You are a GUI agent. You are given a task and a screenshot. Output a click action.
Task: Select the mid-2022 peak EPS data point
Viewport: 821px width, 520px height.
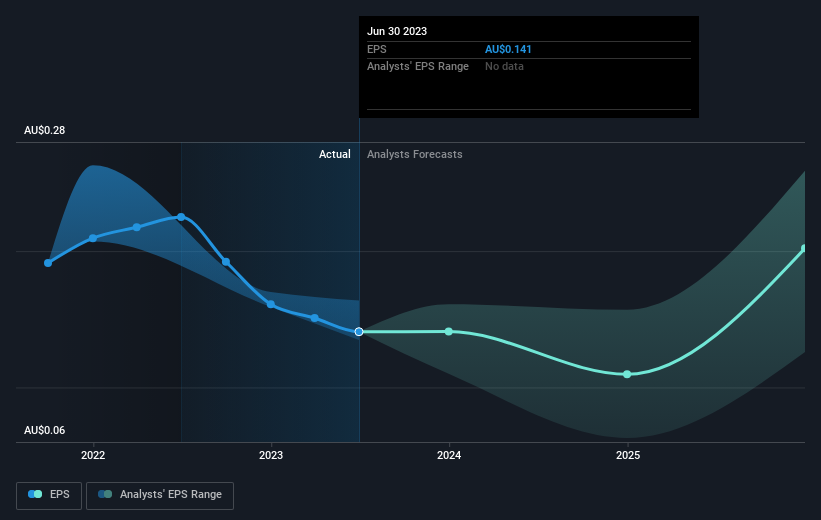(181, 217)
